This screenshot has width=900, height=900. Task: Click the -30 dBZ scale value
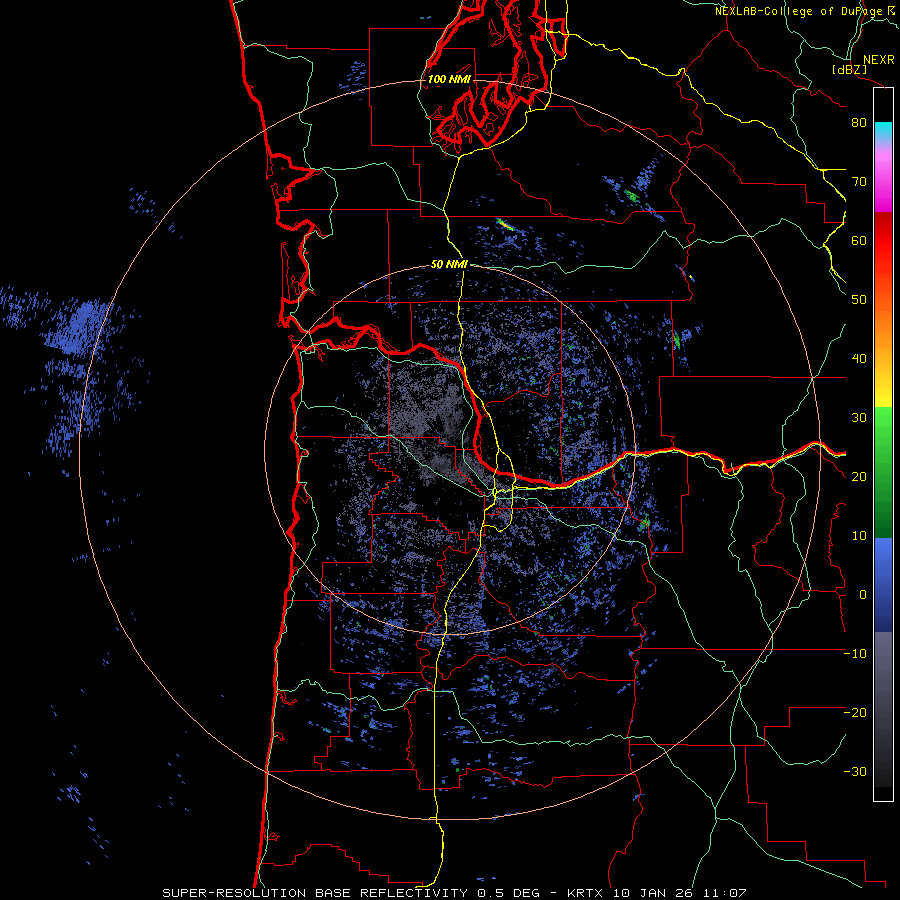tap(855, 772)
